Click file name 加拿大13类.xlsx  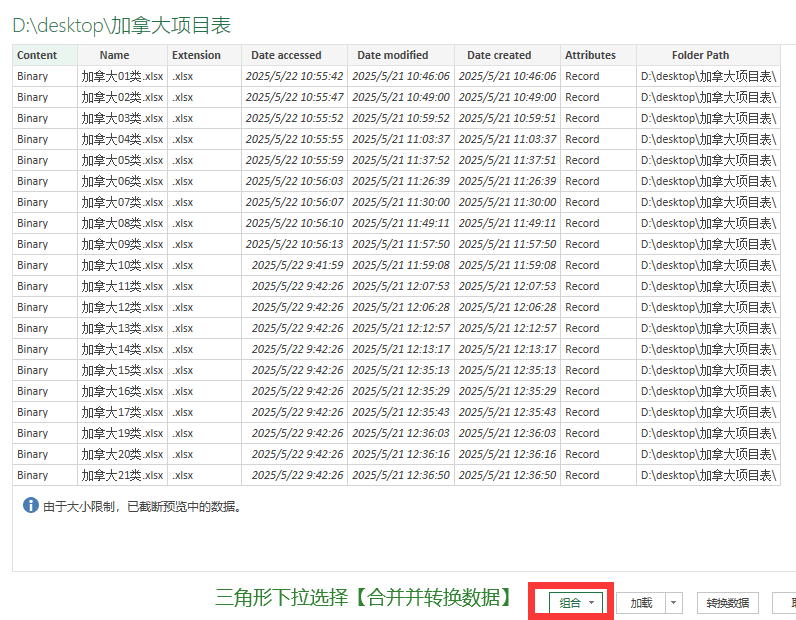pyautogui.click(x=122, y=328)
